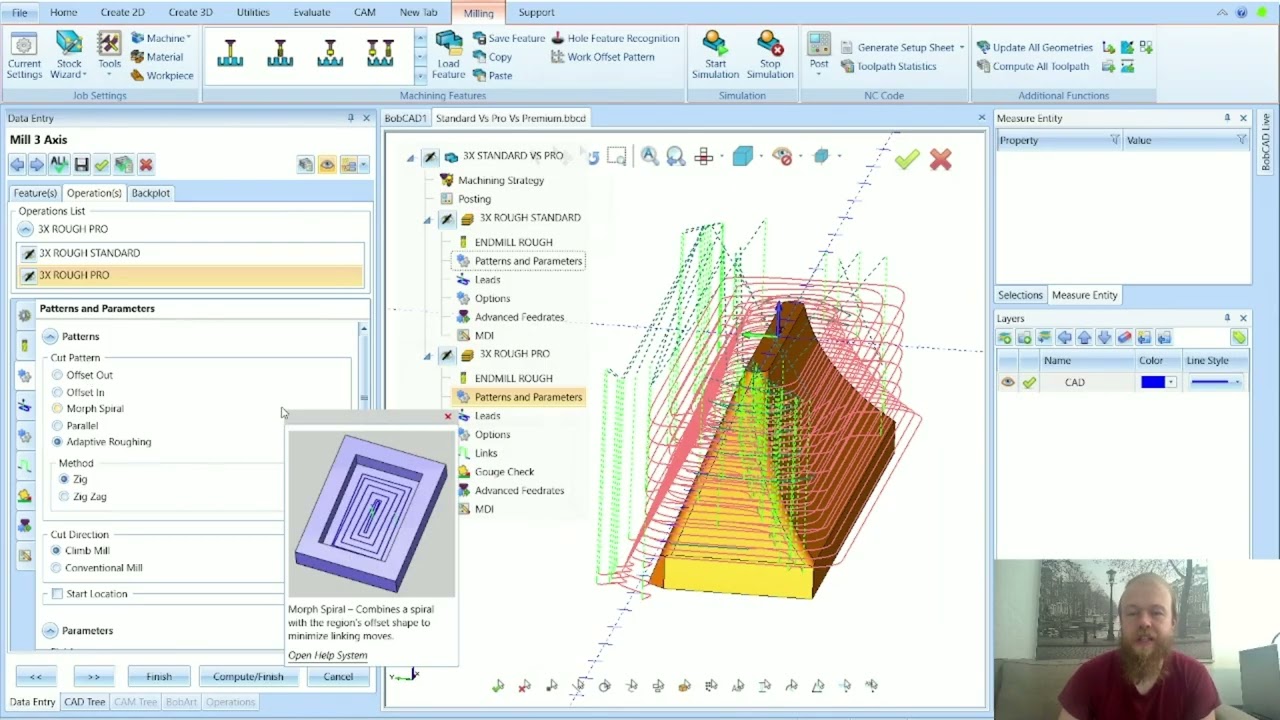Switch to the Feature(s) tab
This screenshot has width=1280, height=720.
click(x=35, y=193)
